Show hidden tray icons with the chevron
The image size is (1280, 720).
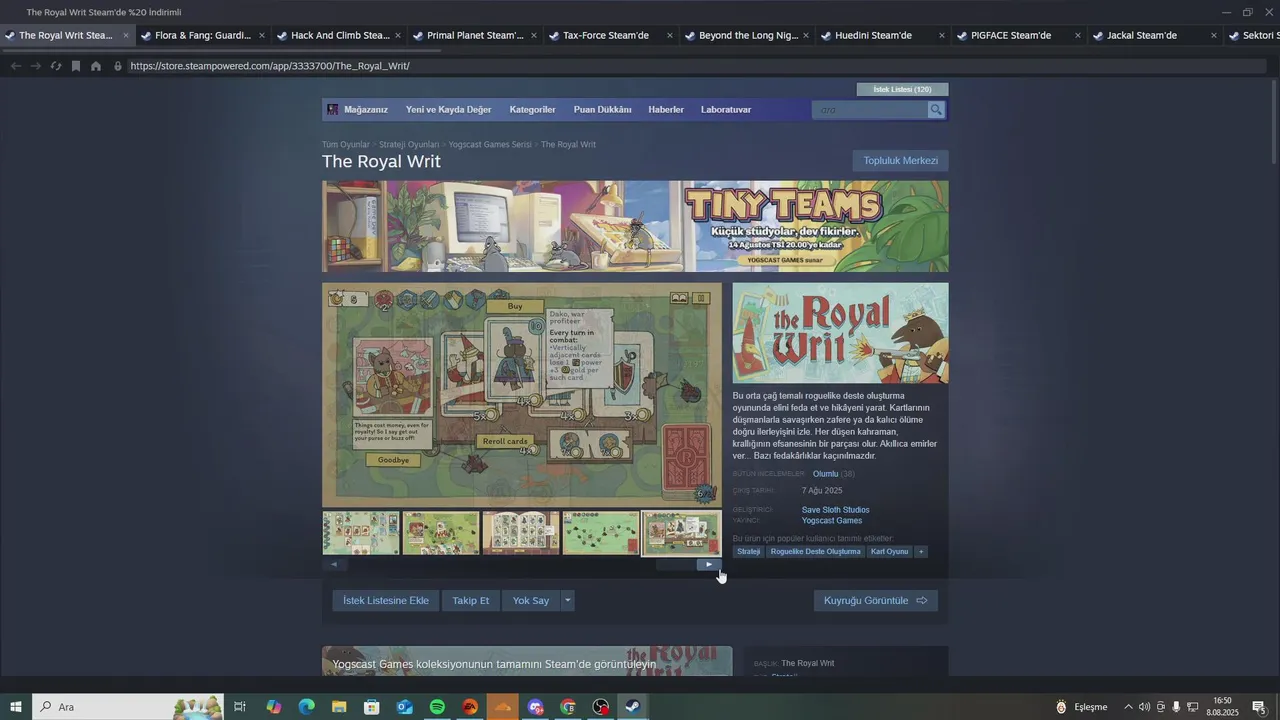tap(1128, 707)
